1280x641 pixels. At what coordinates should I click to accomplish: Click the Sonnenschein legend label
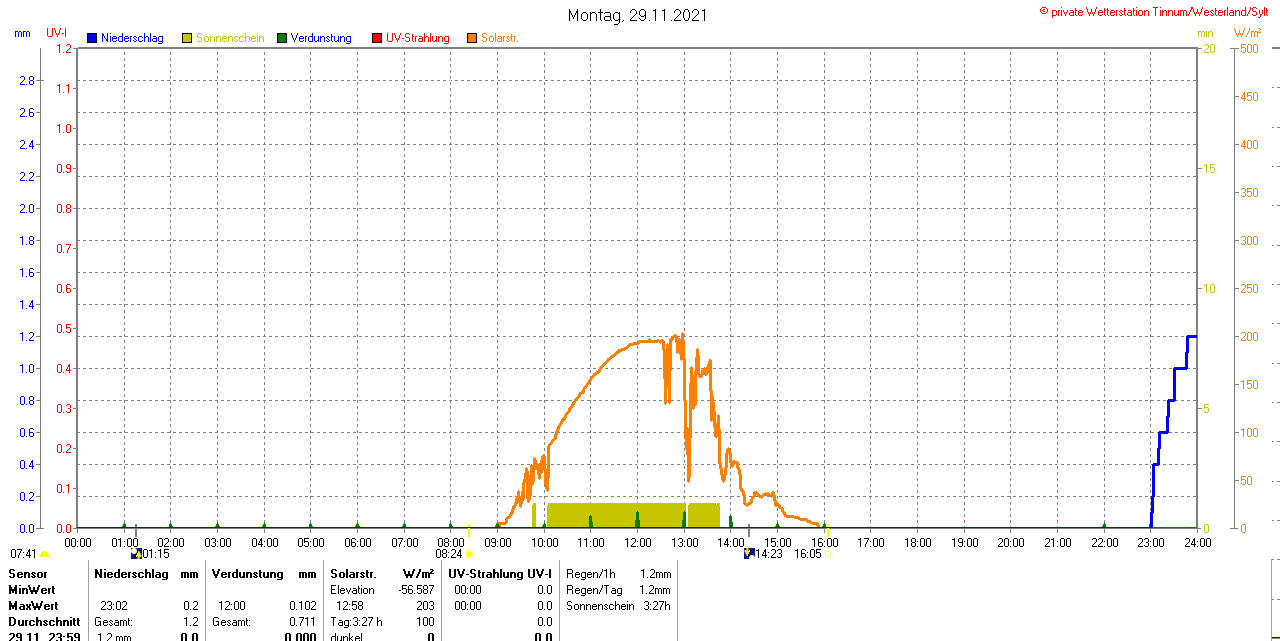pos(230,38)
